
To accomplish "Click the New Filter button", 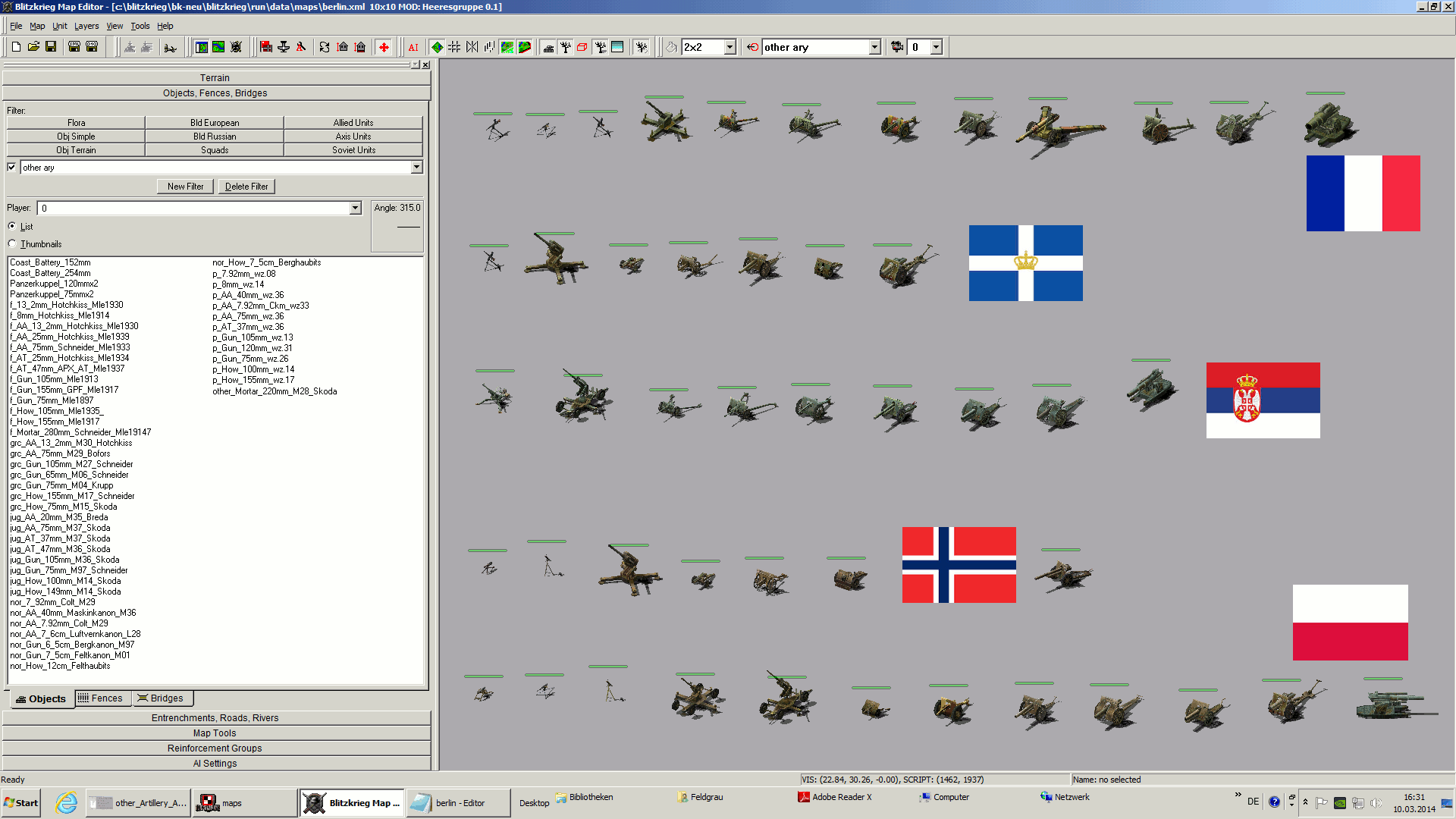I will click(x=186, y=187).
